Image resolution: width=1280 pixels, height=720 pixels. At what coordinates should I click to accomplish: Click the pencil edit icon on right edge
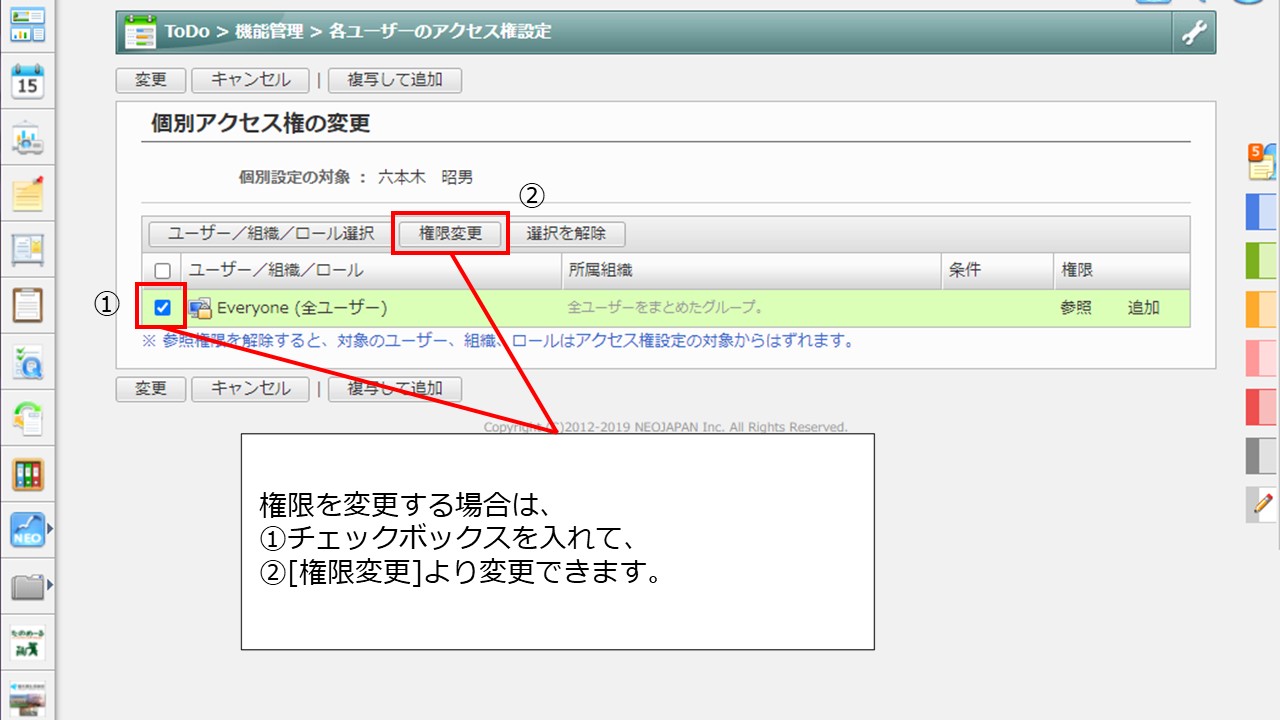coord(1263,504)
